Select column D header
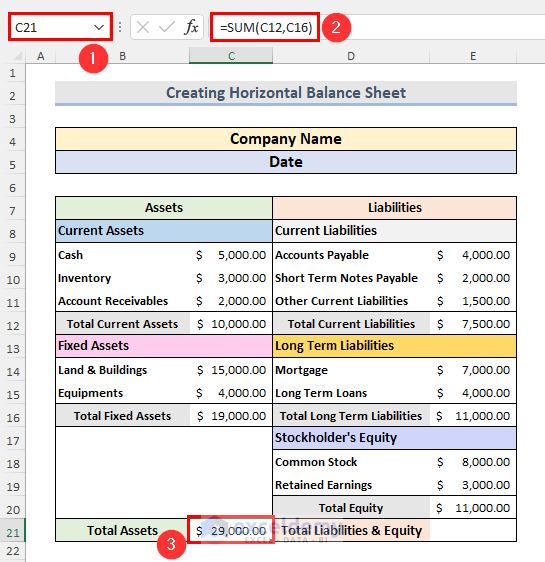This screenshot has width=545, height=562. (x=351, y=56)
